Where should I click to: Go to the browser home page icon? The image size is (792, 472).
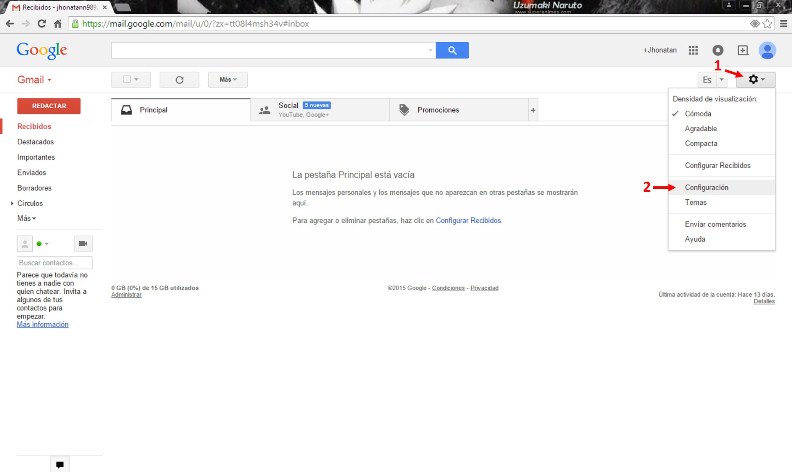pyautogui.click(x=58, y=24)
